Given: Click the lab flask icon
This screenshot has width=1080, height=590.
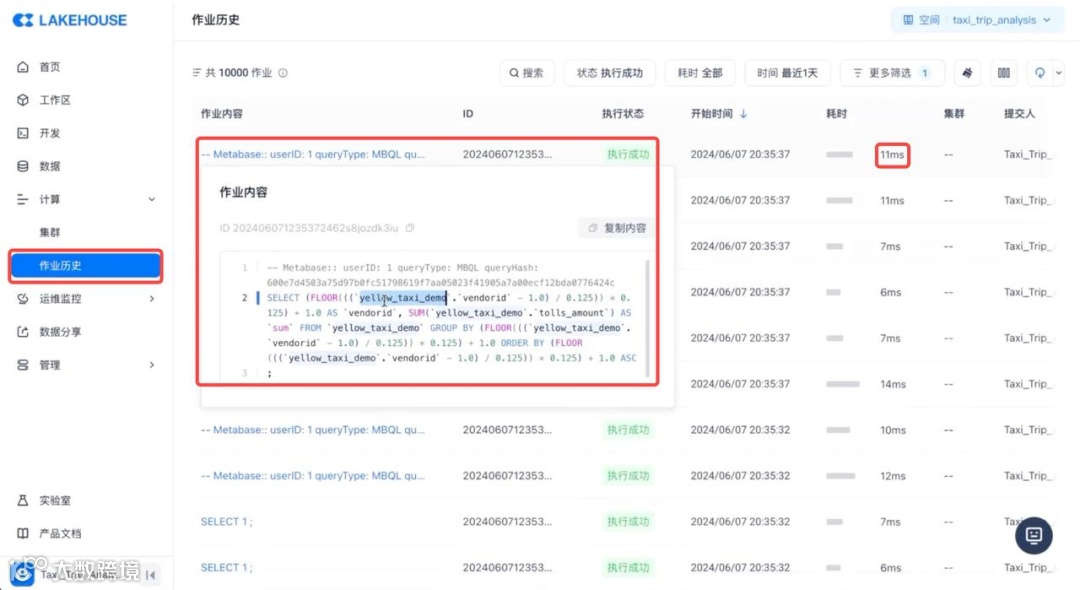Looking at the screenshot, I should tap(23, 501).
